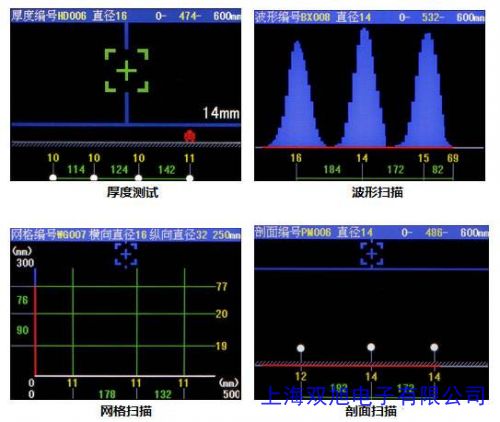Click the green spacing value 82
The height and width of the screenshot is (422, 500).
pos(437,169)
